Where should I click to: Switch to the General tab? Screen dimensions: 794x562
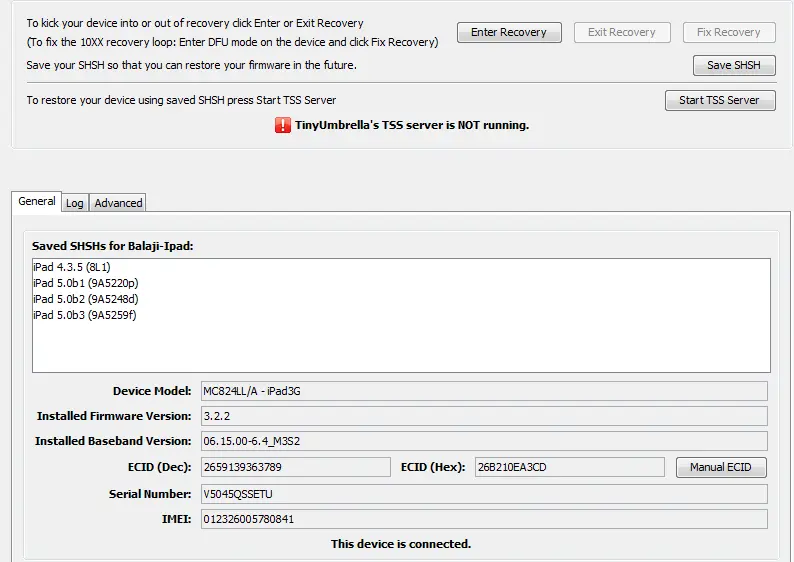point(37,201)
